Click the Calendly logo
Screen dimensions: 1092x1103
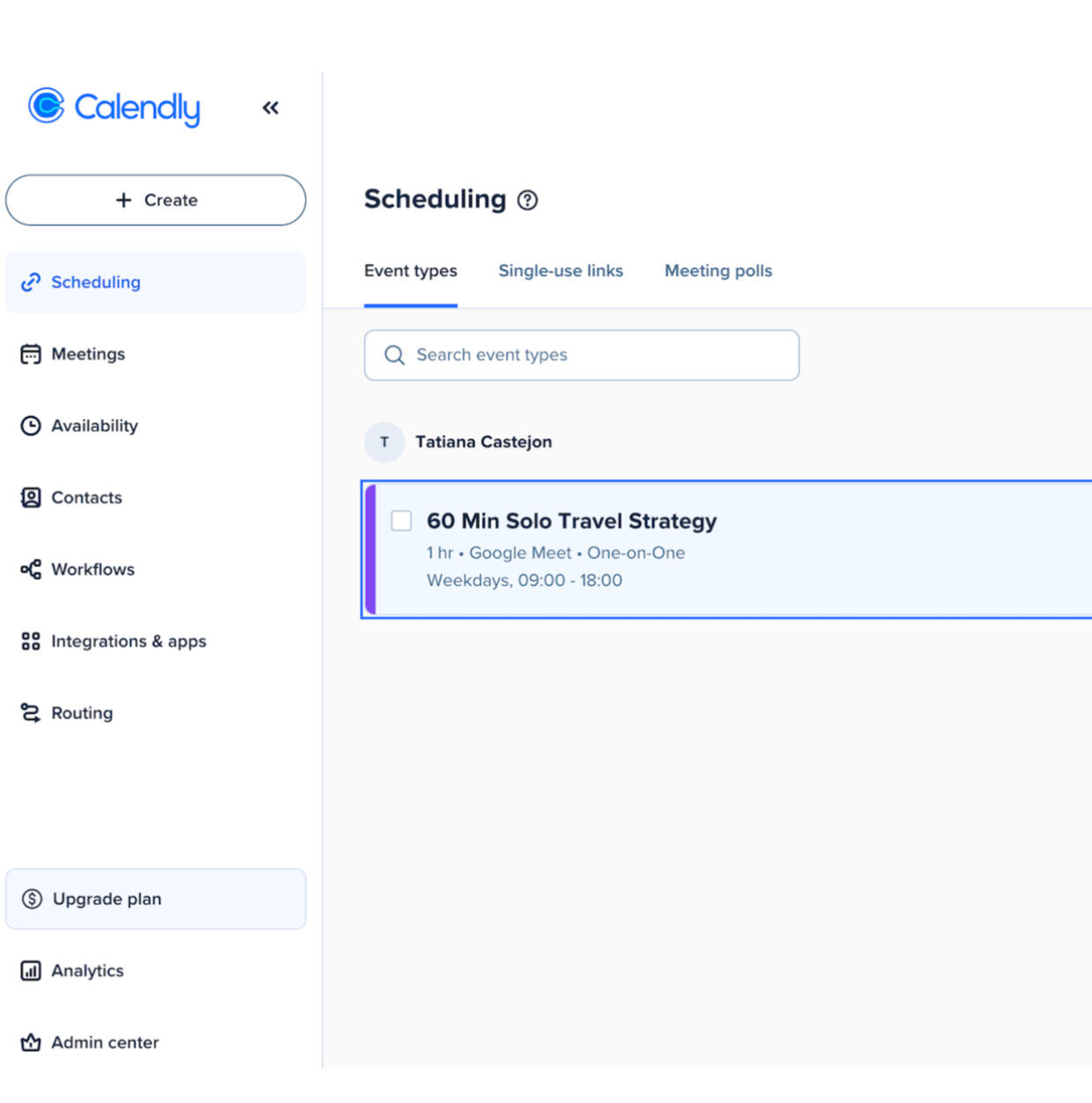(114, 107)
